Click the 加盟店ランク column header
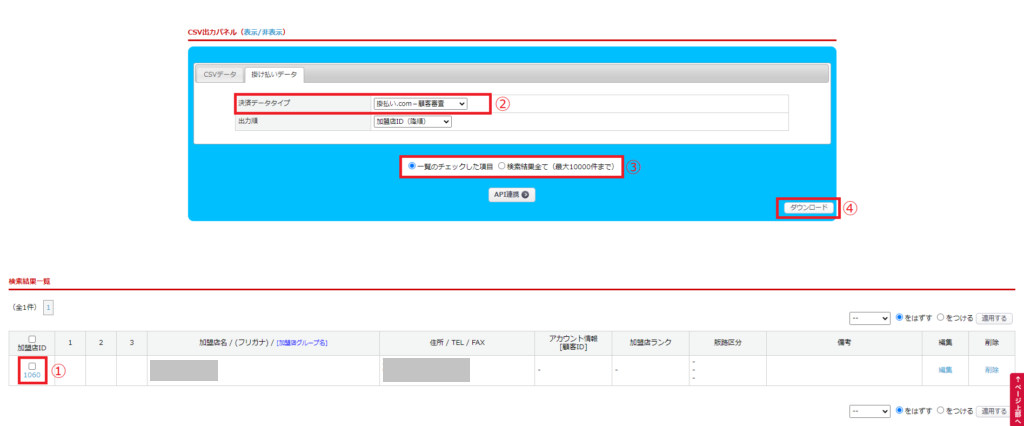The height and width of the screenshot is (426, 1024). 650,342
